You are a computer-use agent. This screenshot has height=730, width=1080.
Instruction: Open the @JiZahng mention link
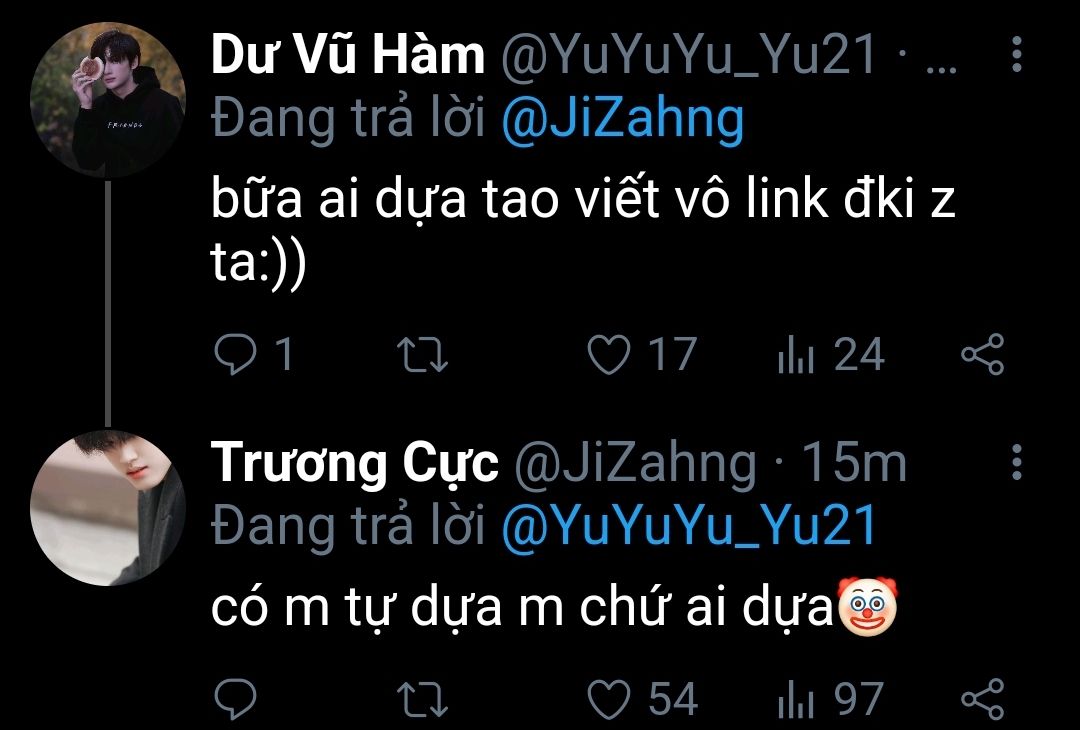(623, 121)
